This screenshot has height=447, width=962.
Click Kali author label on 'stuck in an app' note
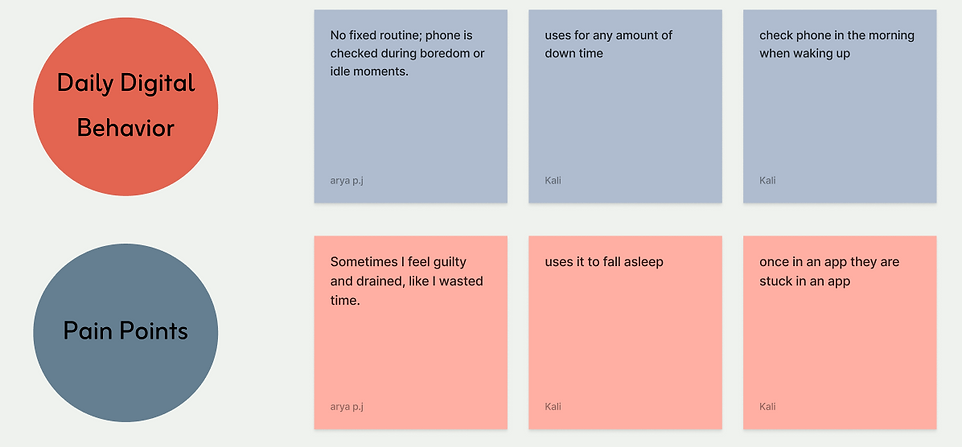point(768,407)
